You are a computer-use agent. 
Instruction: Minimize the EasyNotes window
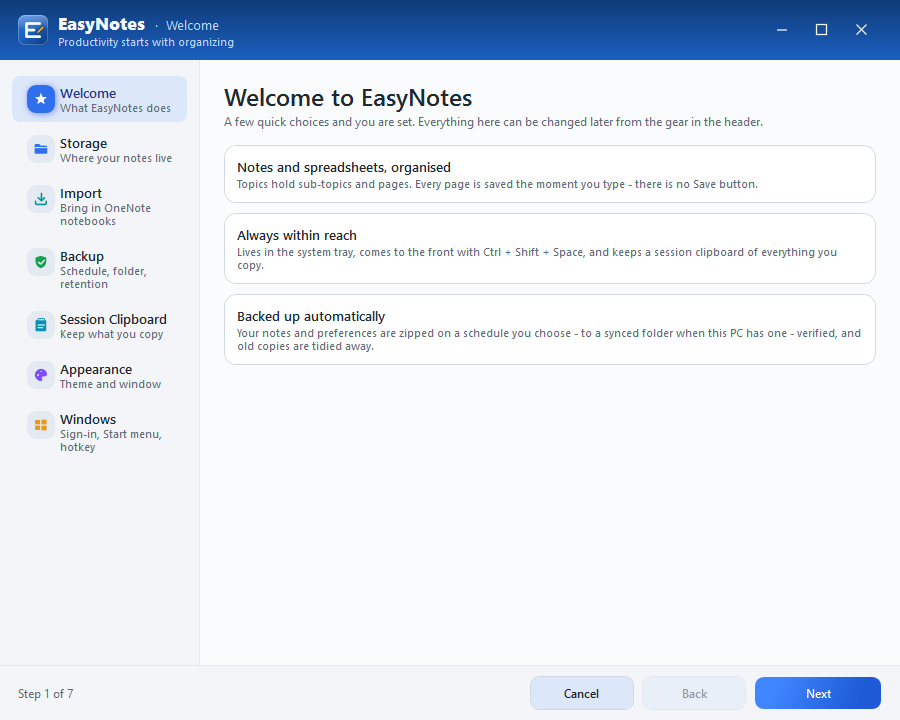click(x=782, y=30)
